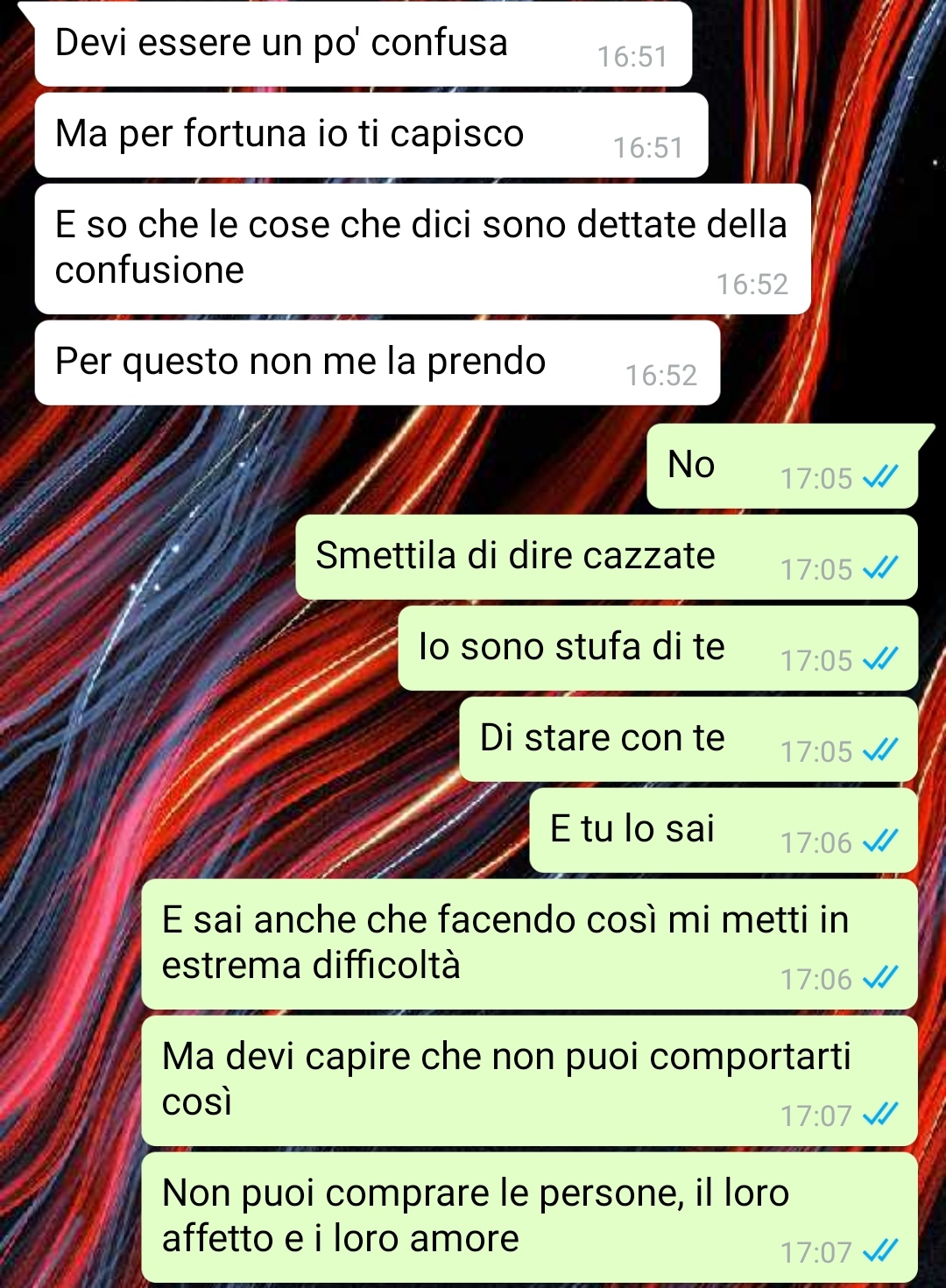Tap the 'Io sono stufa di te' bubble

pos(658,648)
